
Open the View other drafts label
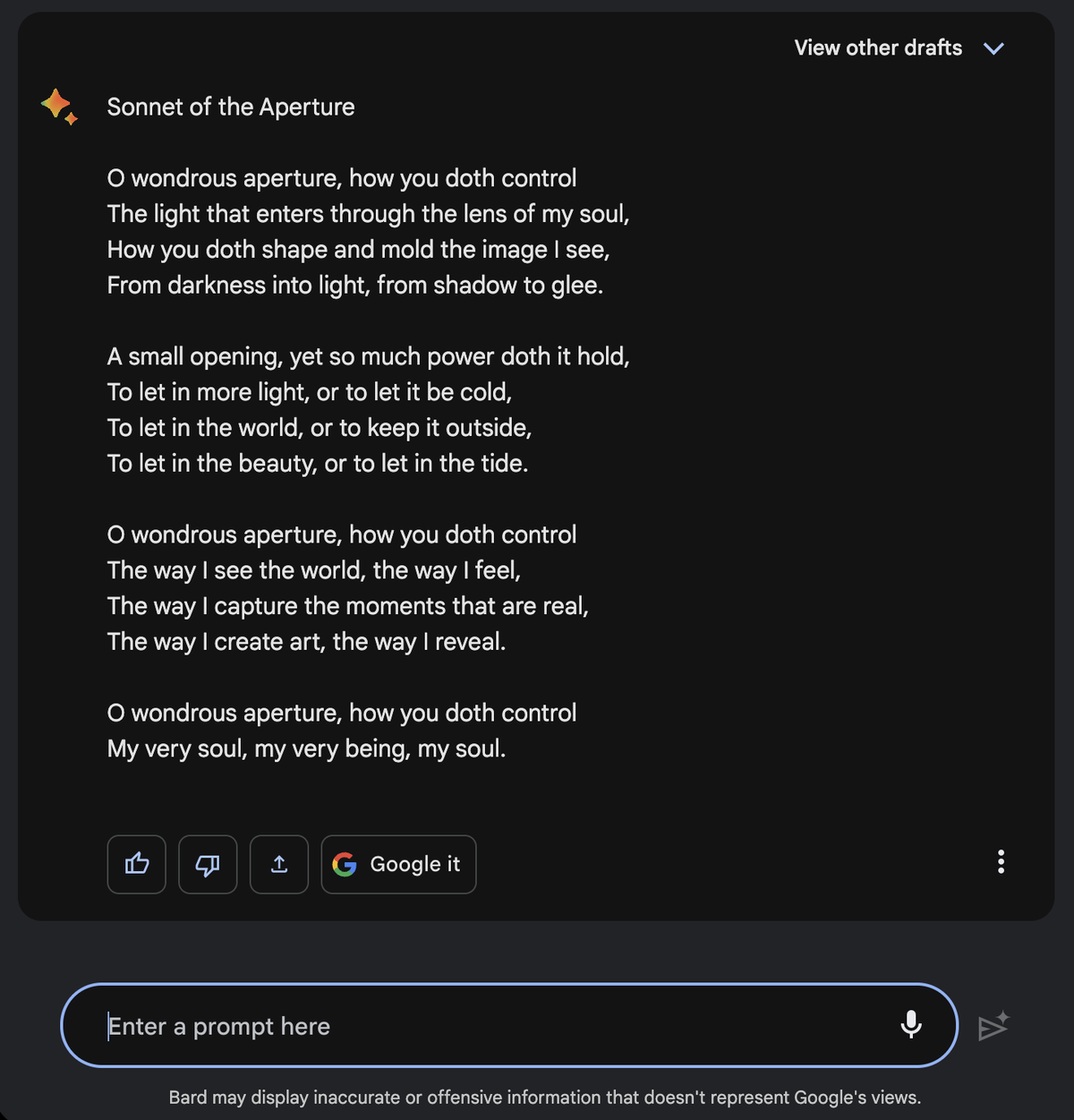[x=878, y=47]
